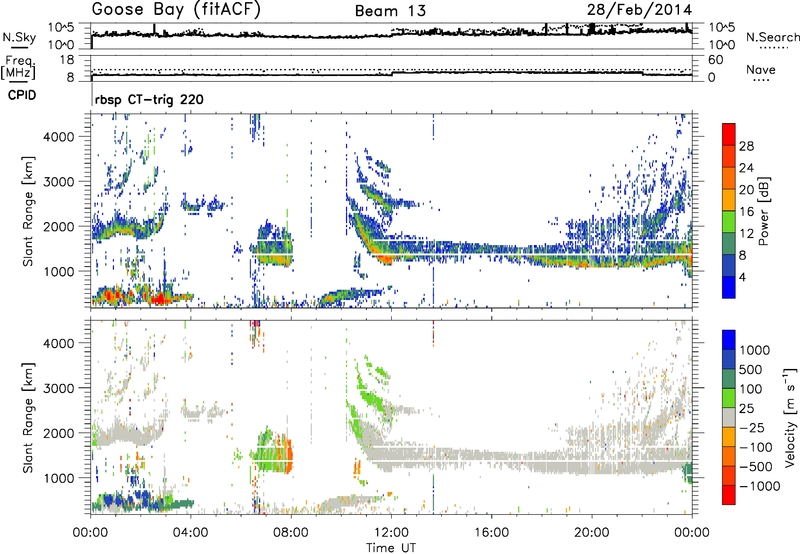Click the 'Slant Range [km]' label of velocity panel
This screenshot has width=800, height=554.
pyautogui.click(x=28, y=417)
